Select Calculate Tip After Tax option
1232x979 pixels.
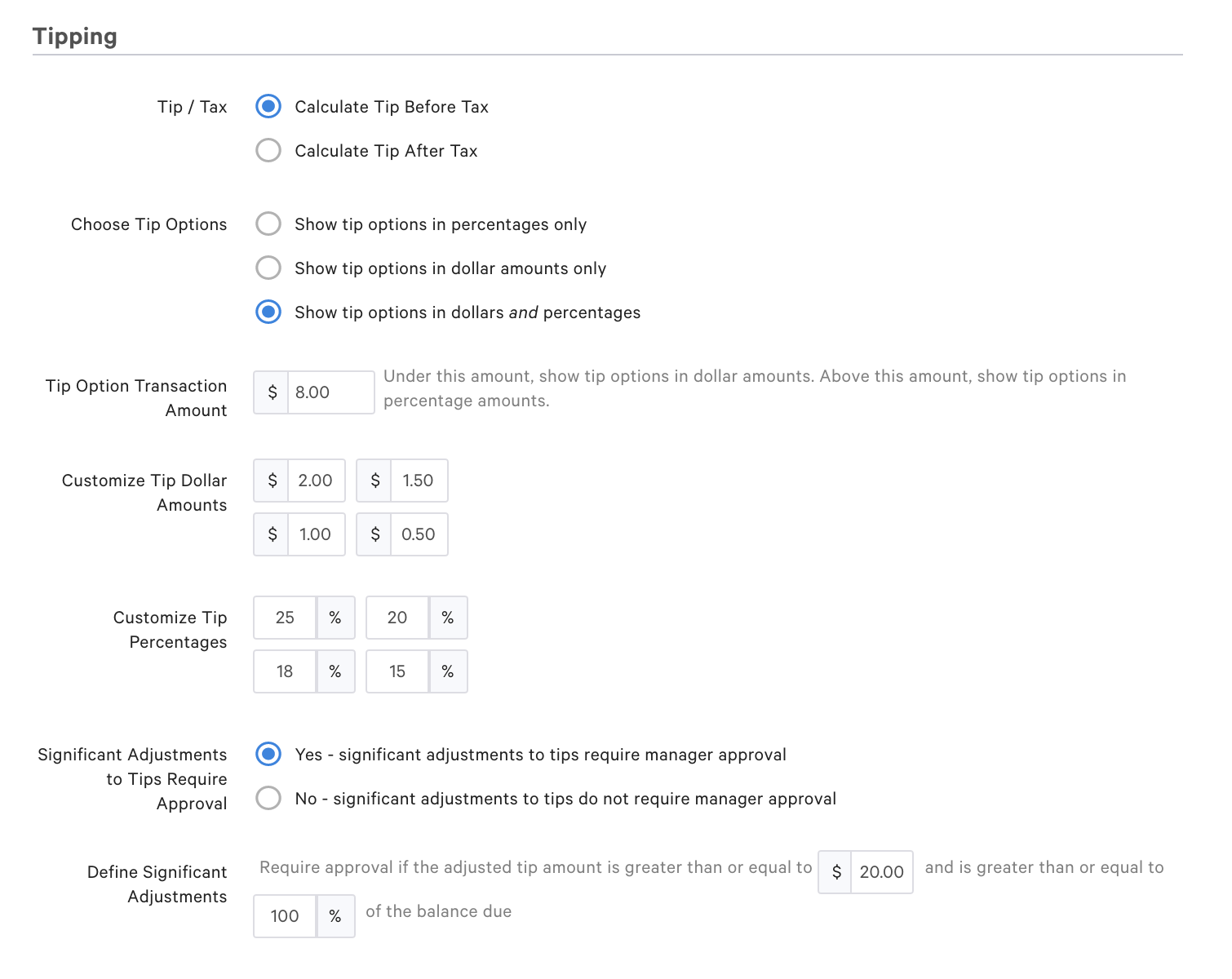pyautogui.click(x=268, y=150)
